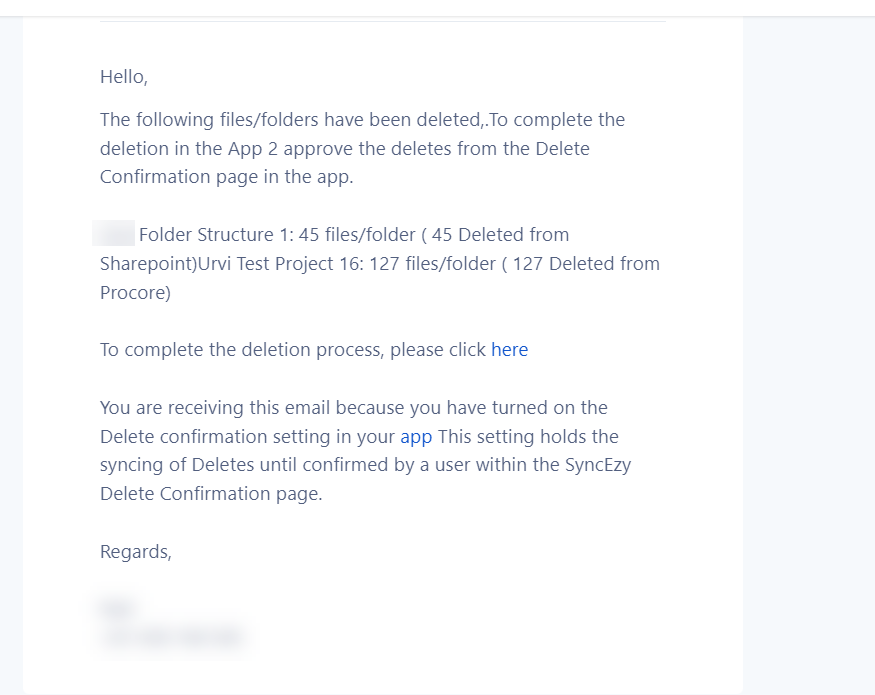Click the final "Delete Confirmation page." line
875x695 pixels.
coord(211,494)
